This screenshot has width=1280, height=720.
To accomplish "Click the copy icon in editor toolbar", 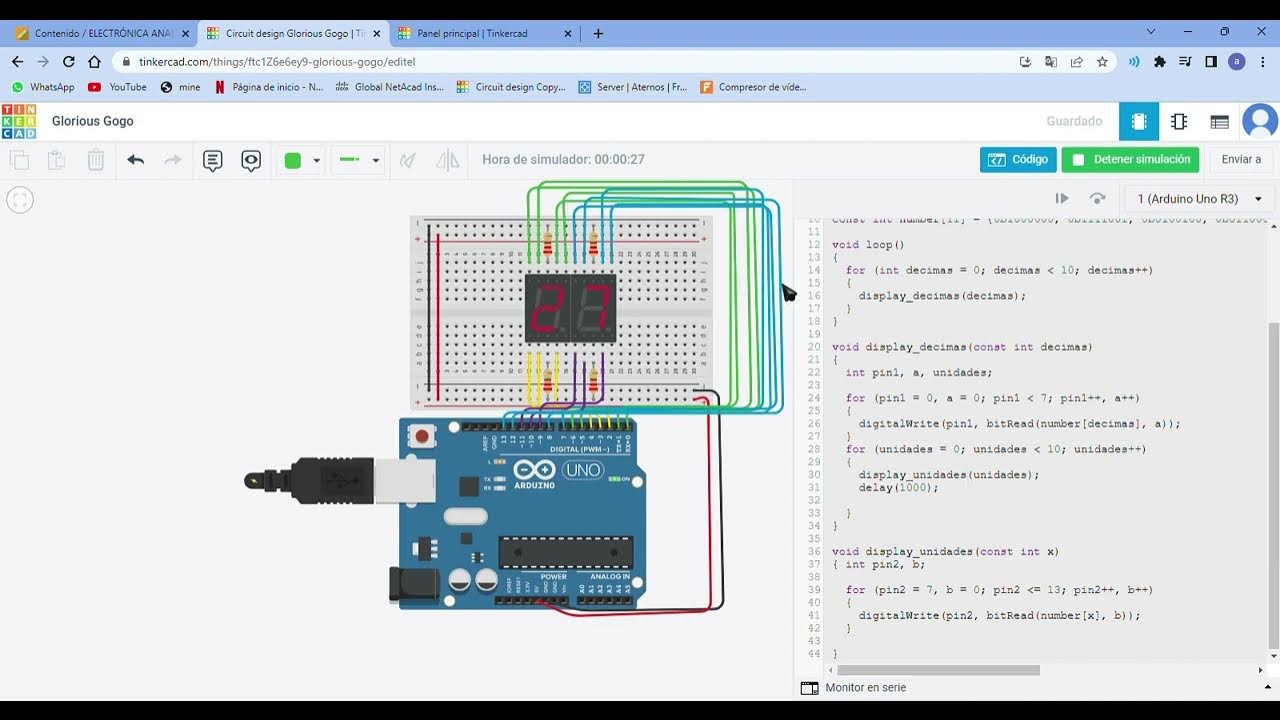I will click(19, 160).
